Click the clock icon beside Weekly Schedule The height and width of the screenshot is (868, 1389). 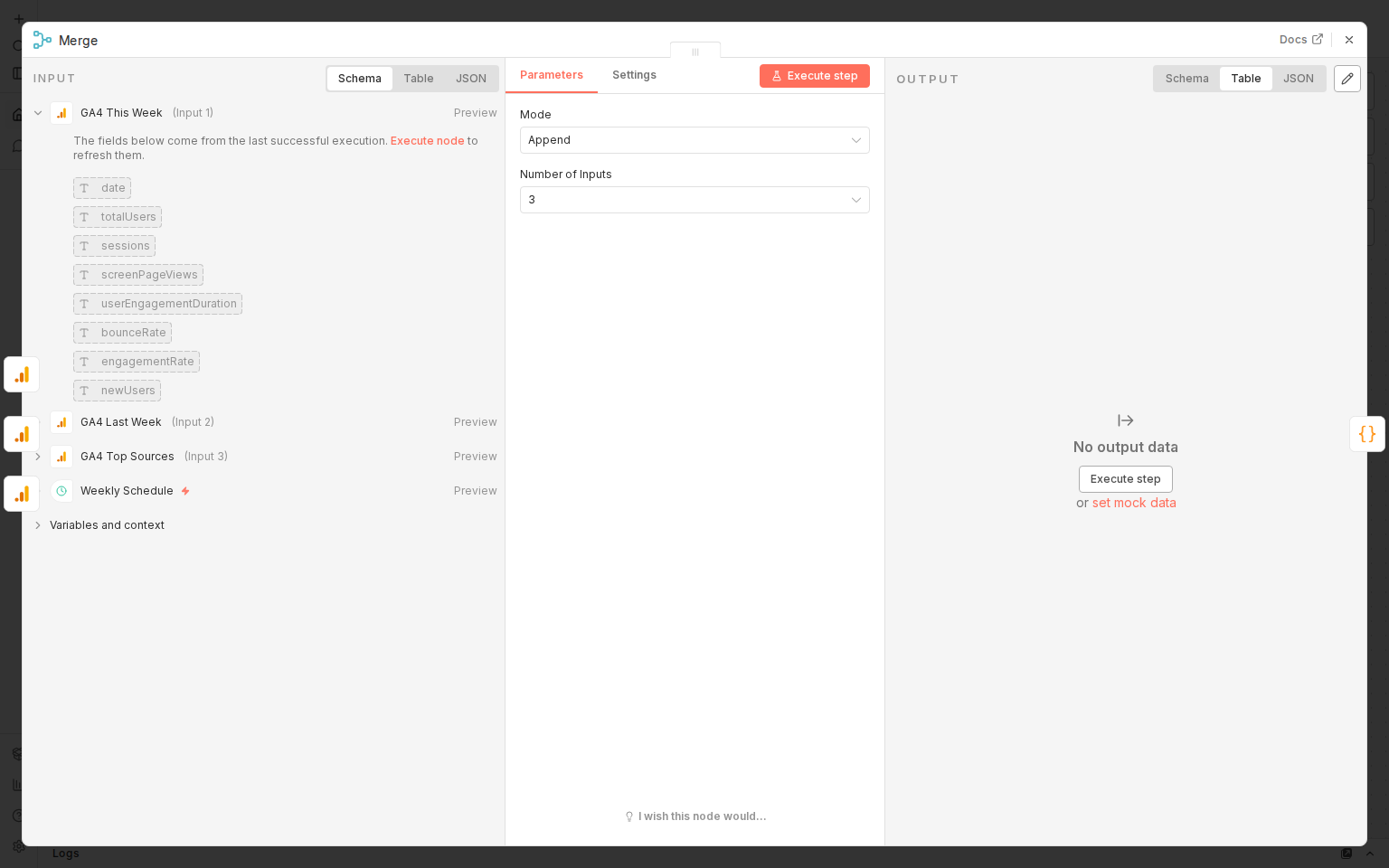coord(61,490)
